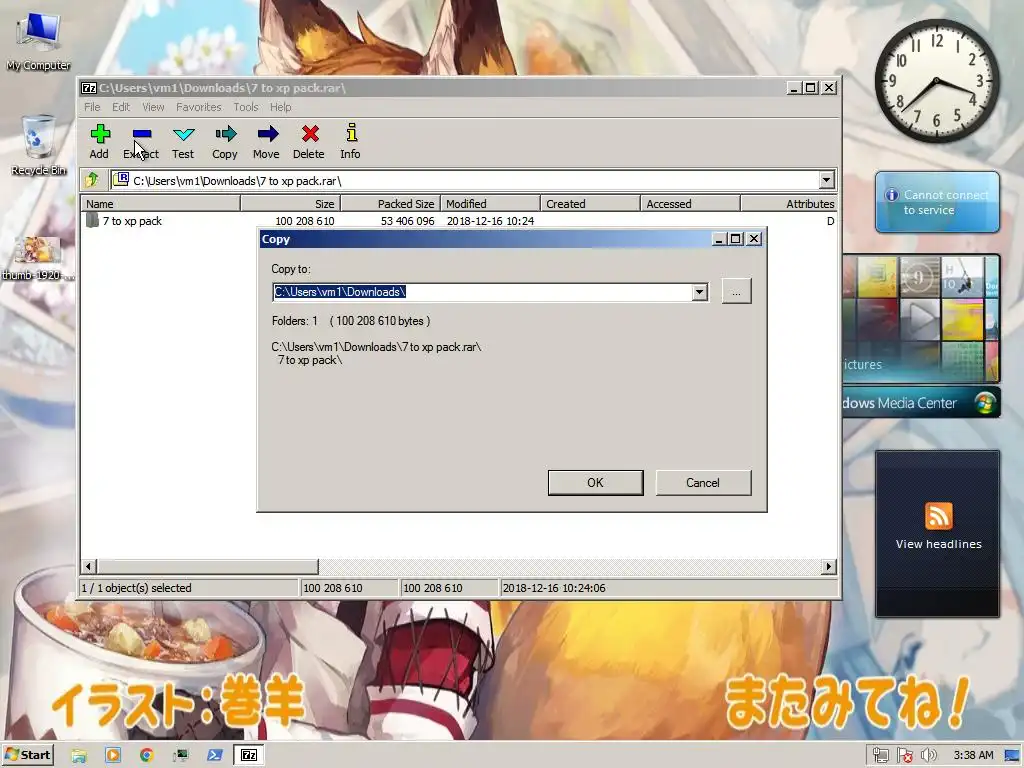Sort by the Accessed column header
This screenshot has width=1024, height=768.
[x=690, y=204]
